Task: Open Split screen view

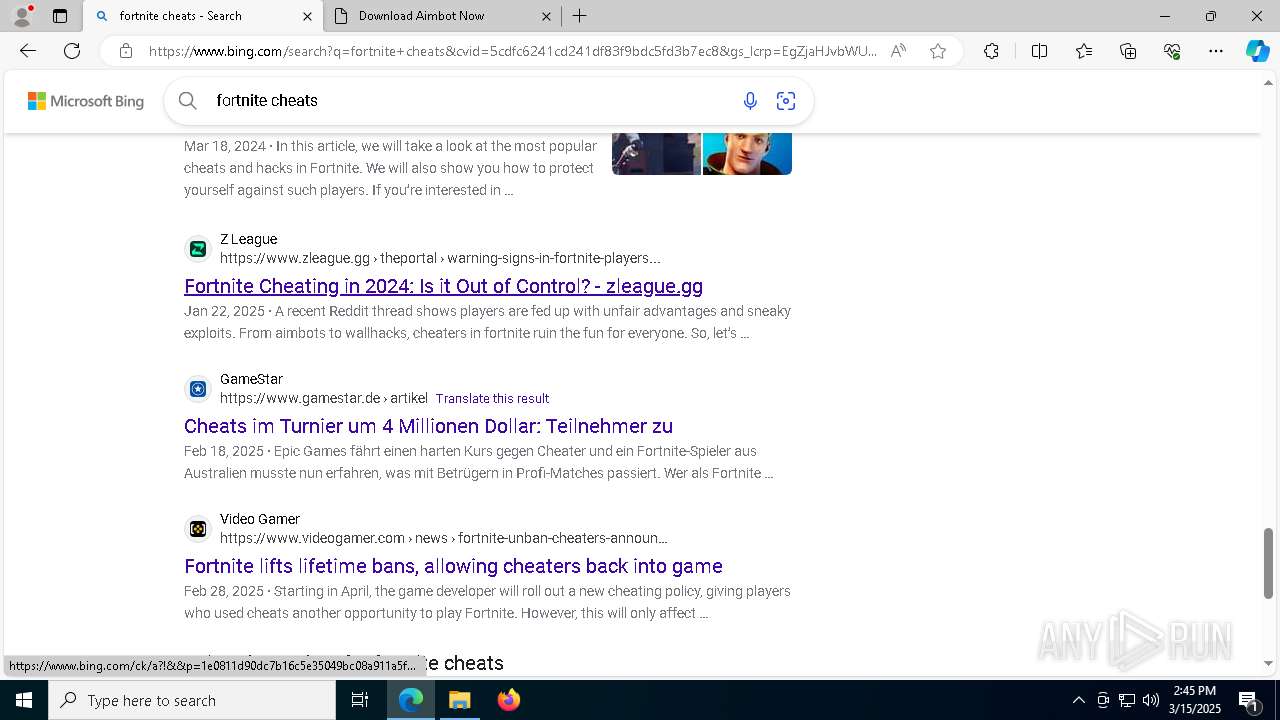Action: (1039, 51)
